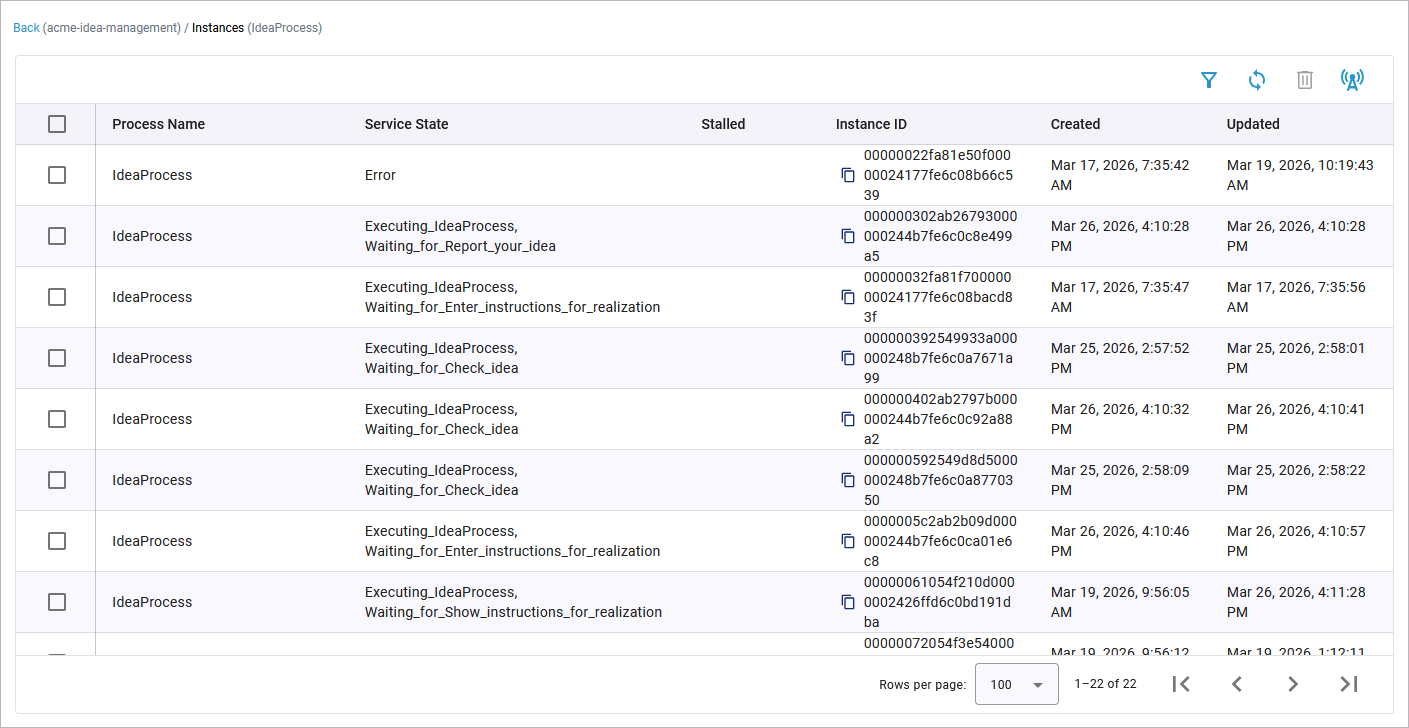This screenshot has width=1409, height=728.
Task: Go to the previous page arrow
Action: pos(1236,684)
